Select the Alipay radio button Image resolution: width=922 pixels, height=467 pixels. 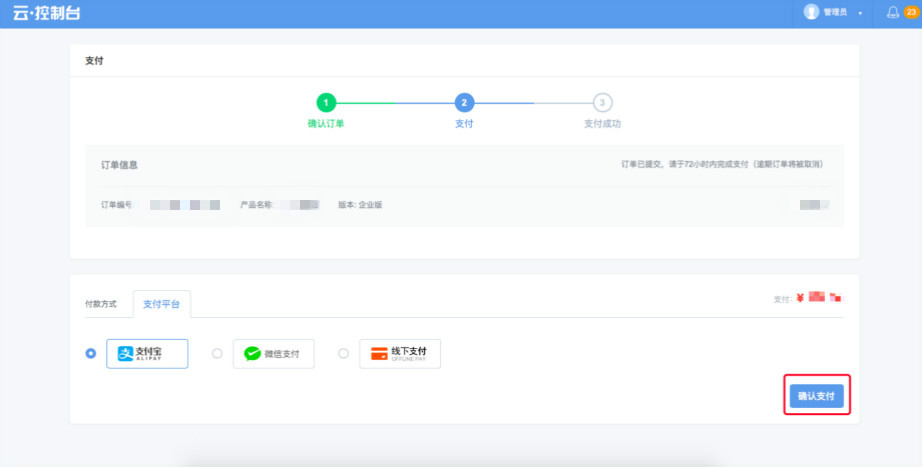[91, 353]
